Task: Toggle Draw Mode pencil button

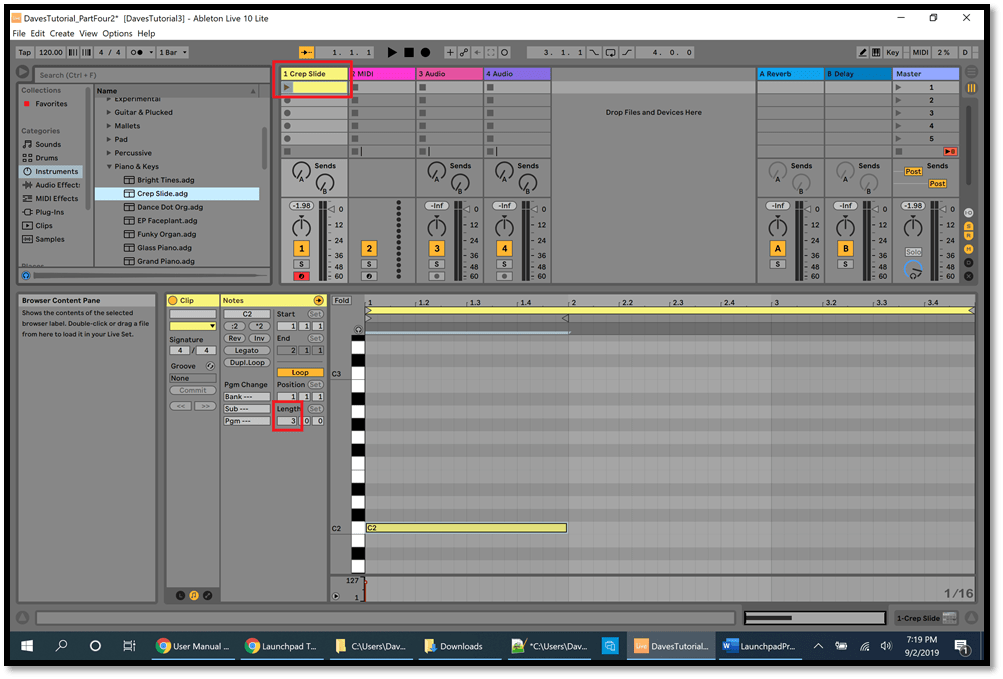Action: (862, 52)
